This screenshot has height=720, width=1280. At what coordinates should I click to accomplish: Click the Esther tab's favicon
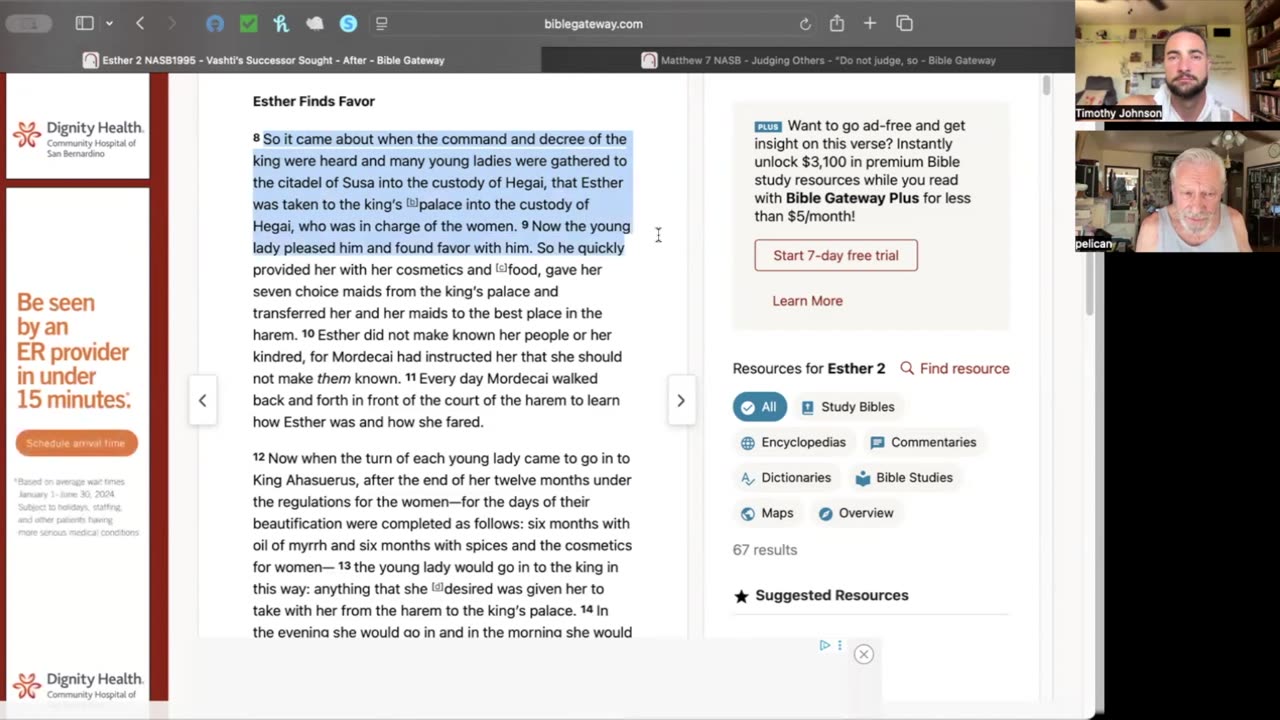91,60
